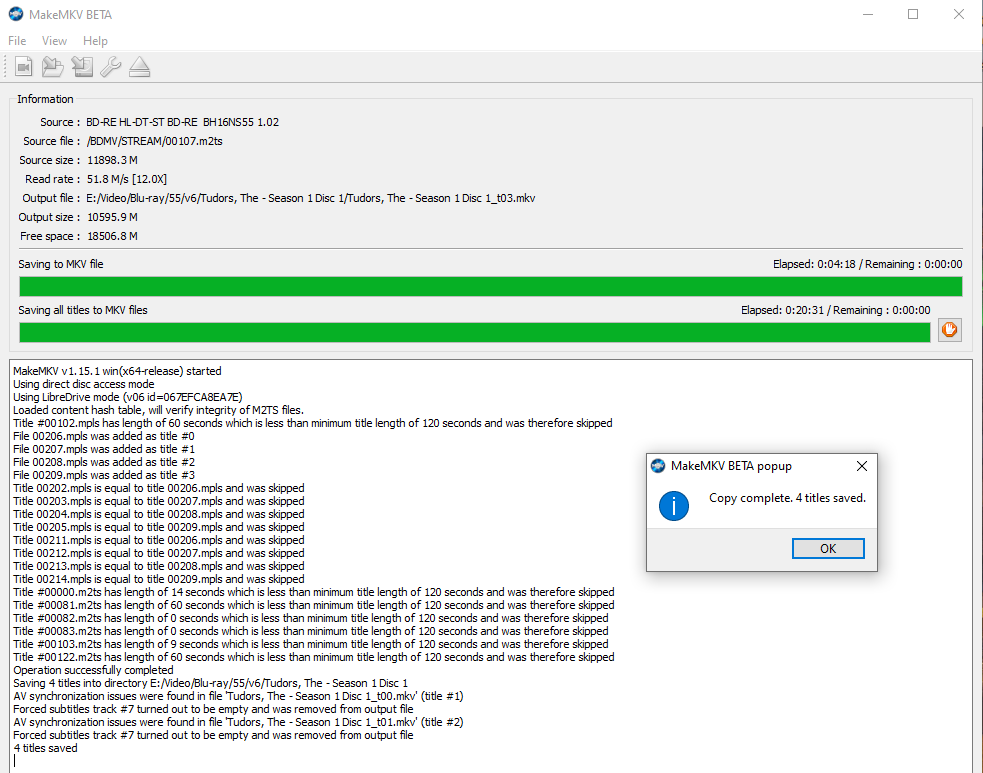Image resolution: width=983 pixels, height=773 pixels.
Task: Click the source file path 00107.m2ts
Action: coord(155,141)
